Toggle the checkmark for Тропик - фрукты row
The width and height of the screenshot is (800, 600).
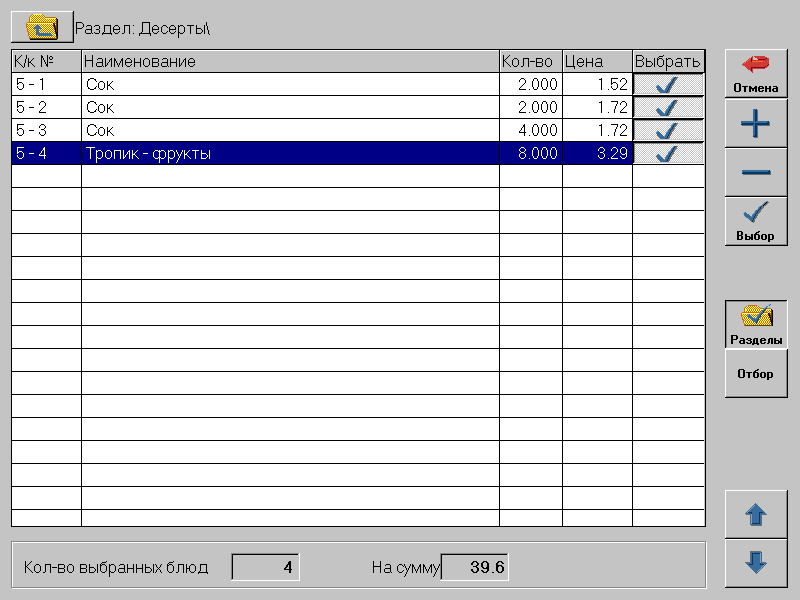[x=668, y=153]
